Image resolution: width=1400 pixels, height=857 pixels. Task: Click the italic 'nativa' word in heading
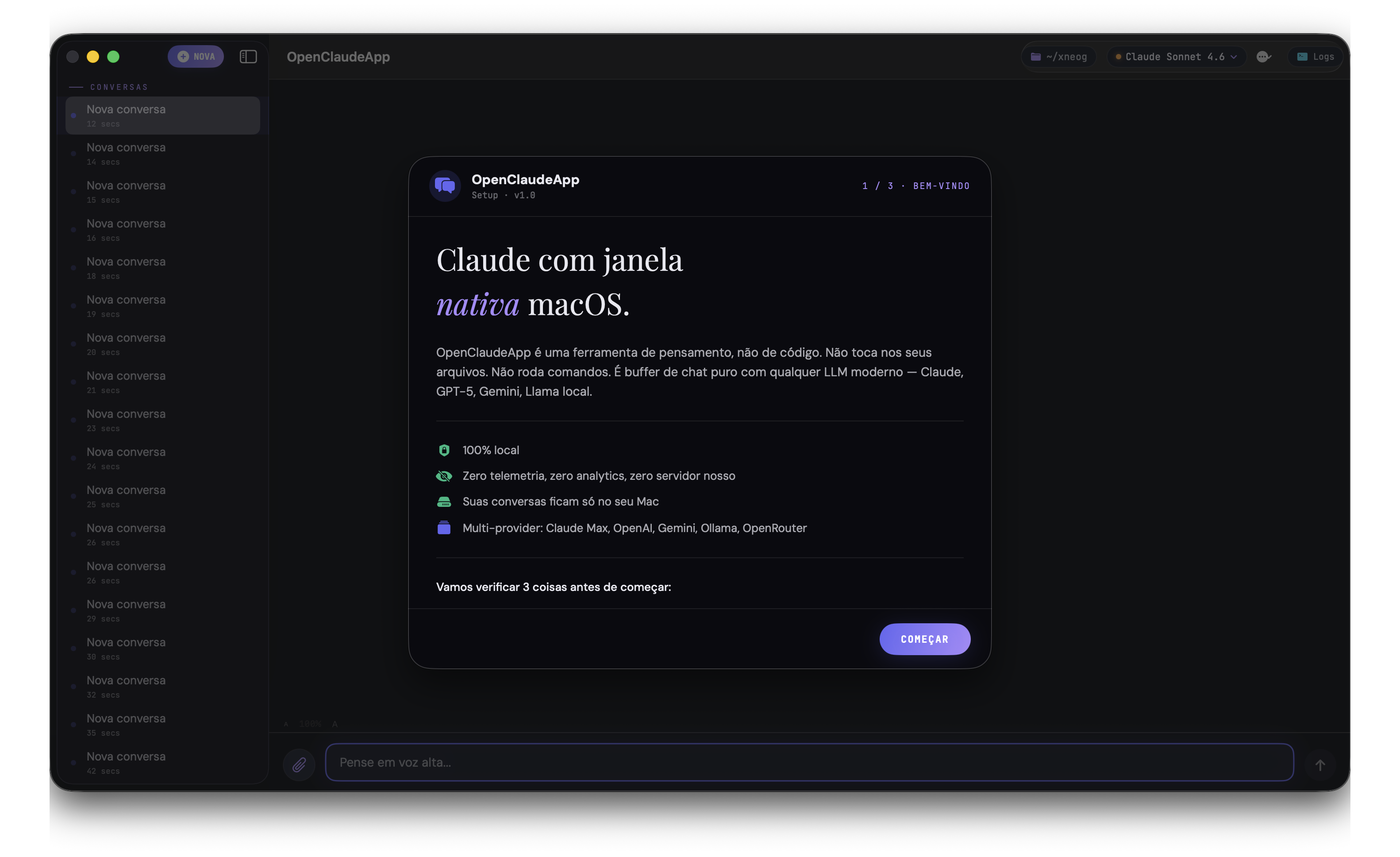tap(477, 304)
